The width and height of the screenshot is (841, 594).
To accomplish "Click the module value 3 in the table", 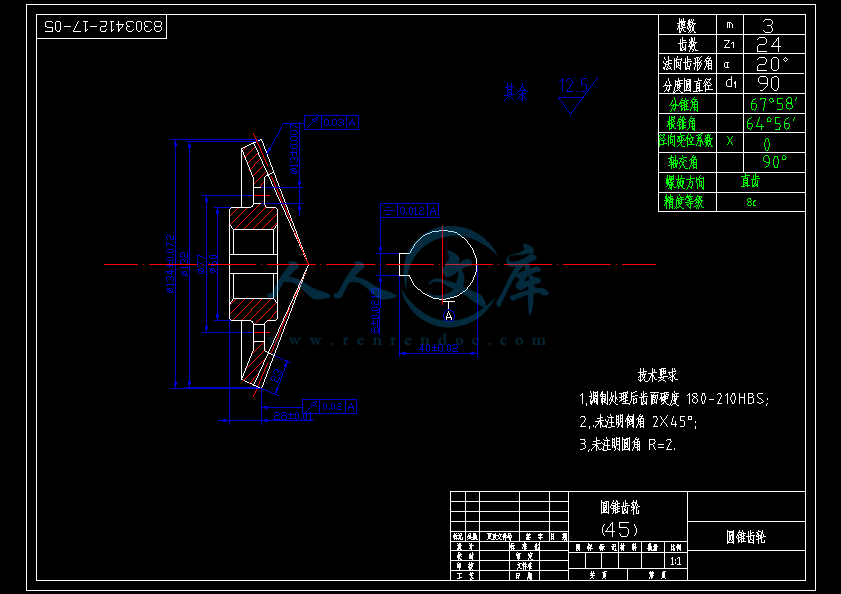I will (x=768, y=25).
